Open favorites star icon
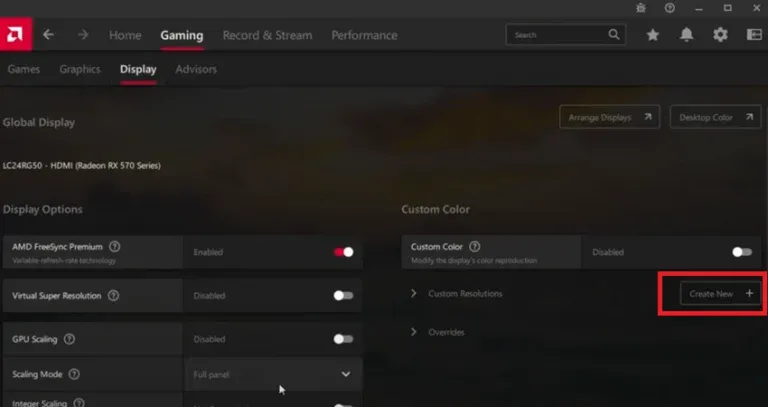The image size is (768, 407). [652, 35]
